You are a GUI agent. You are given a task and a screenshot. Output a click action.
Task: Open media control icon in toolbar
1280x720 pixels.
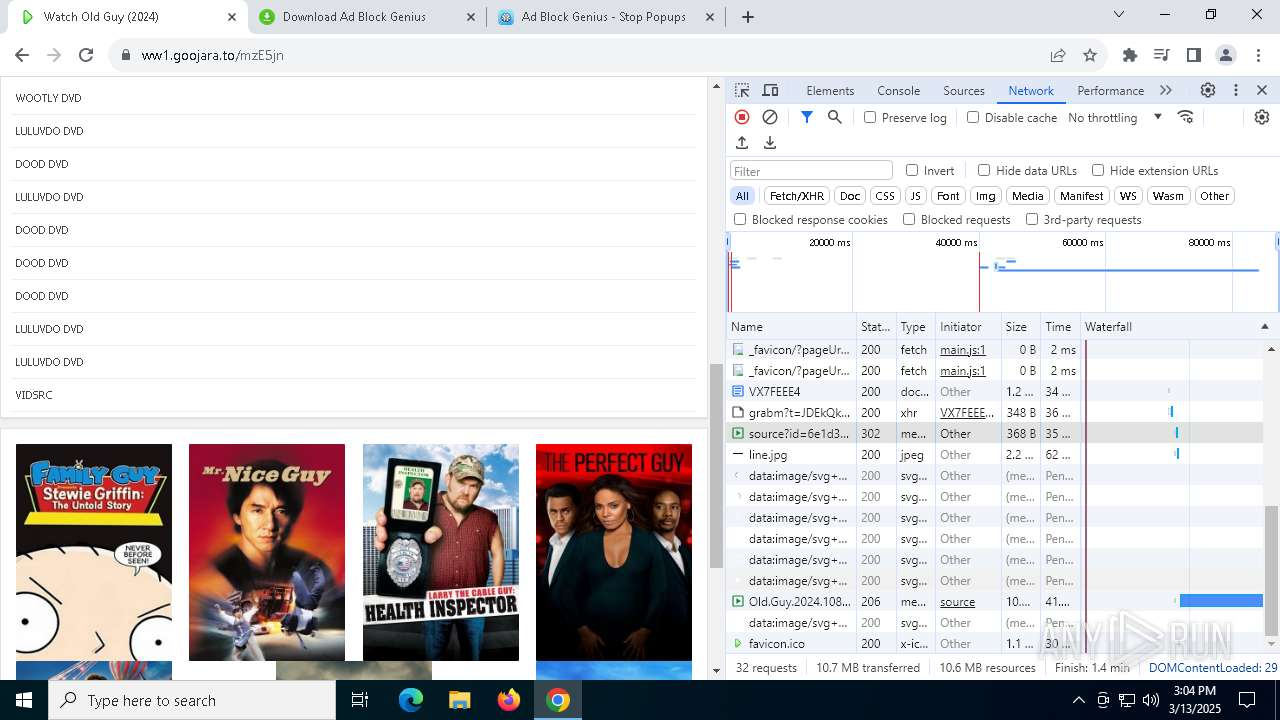pos(1161,55)
